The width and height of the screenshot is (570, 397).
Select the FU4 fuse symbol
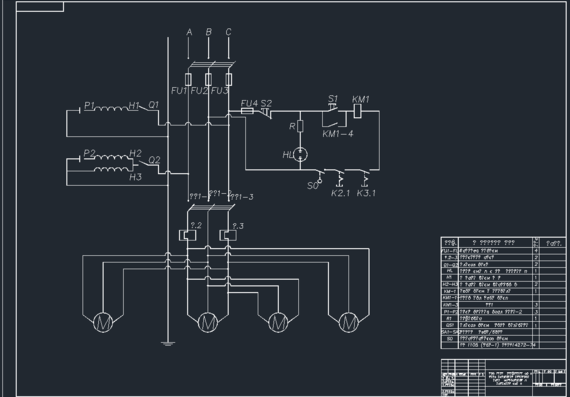248,111
